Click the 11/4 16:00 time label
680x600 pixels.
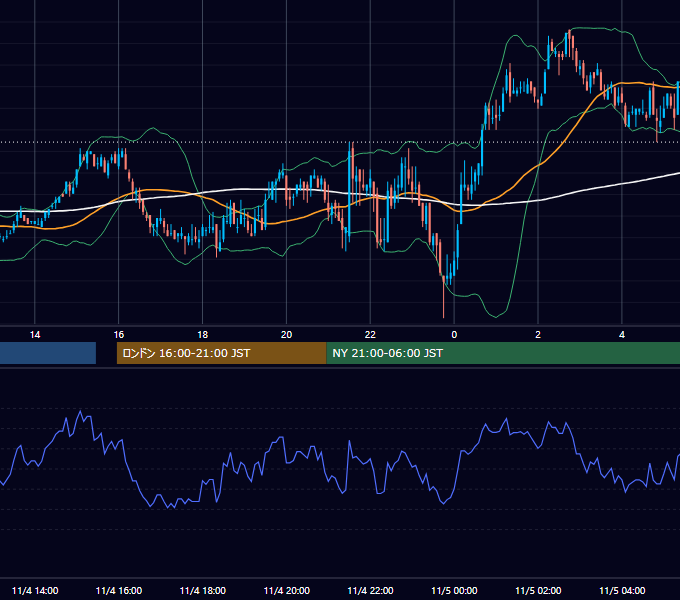[x=119, y=590]
